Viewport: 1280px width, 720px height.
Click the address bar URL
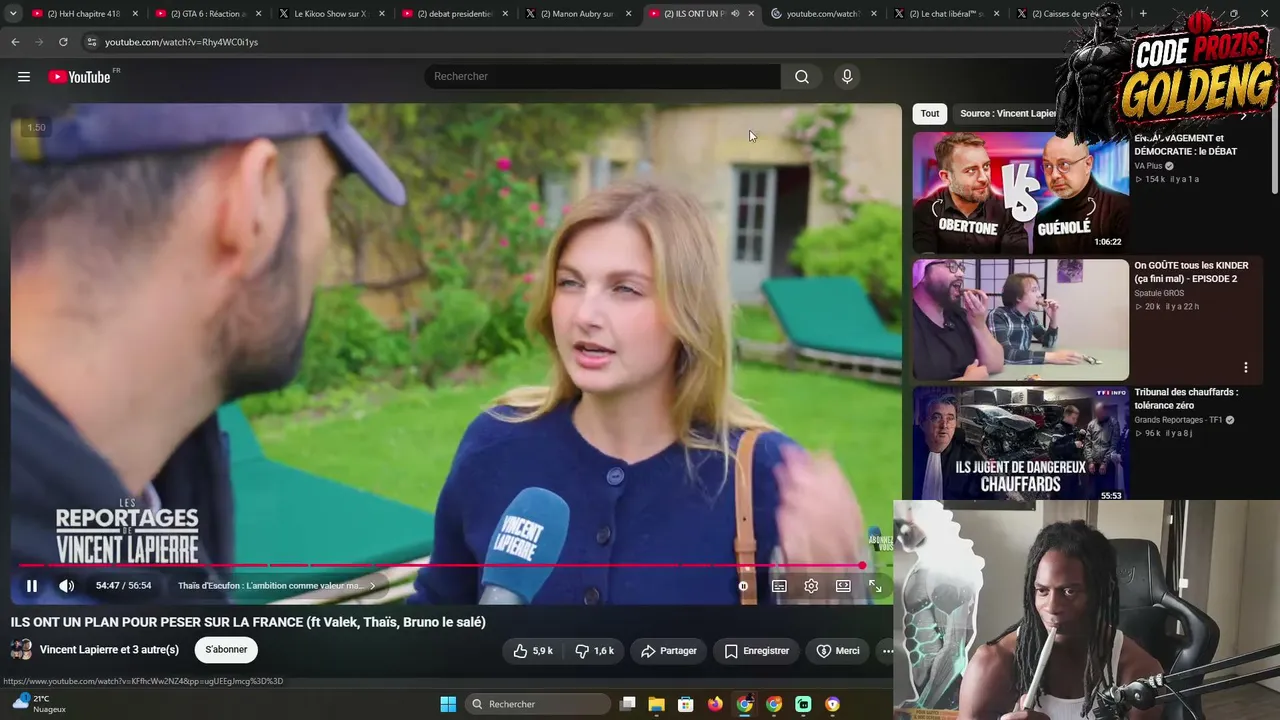click(x=181, y=42)
